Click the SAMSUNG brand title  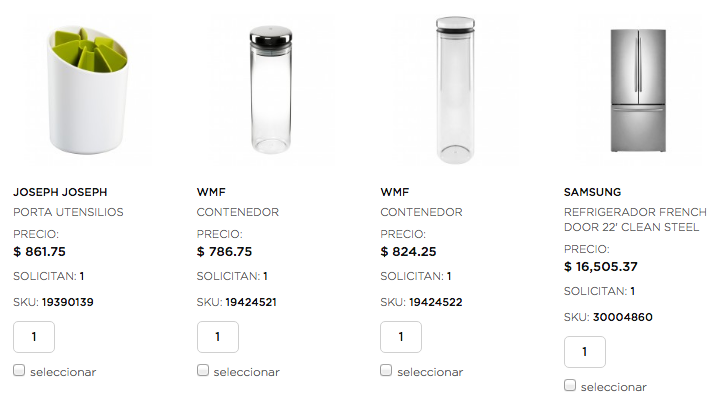tap(592, 192)
